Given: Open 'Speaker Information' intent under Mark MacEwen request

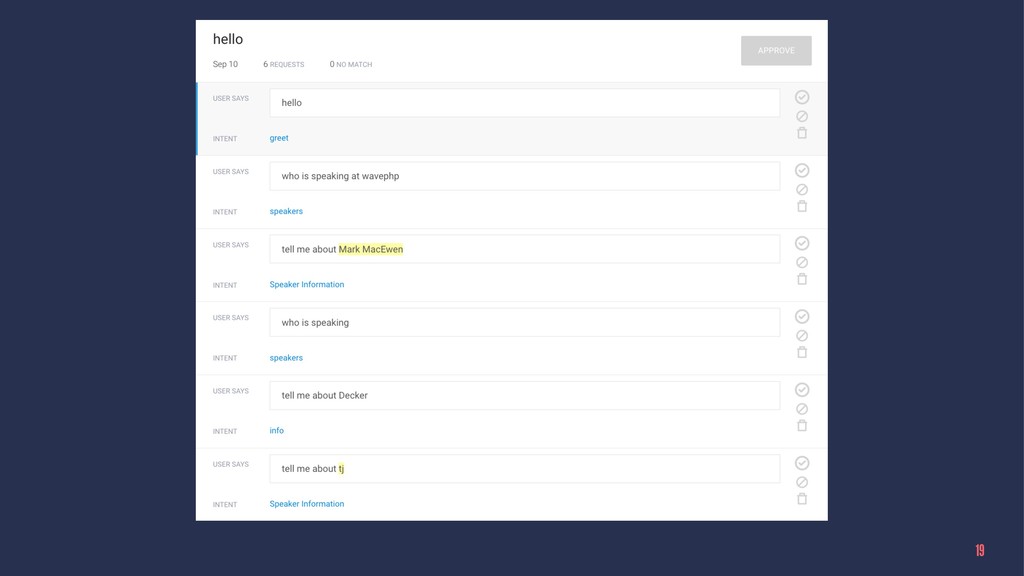Looking at the screenshot, I should [x=307, y=285].
